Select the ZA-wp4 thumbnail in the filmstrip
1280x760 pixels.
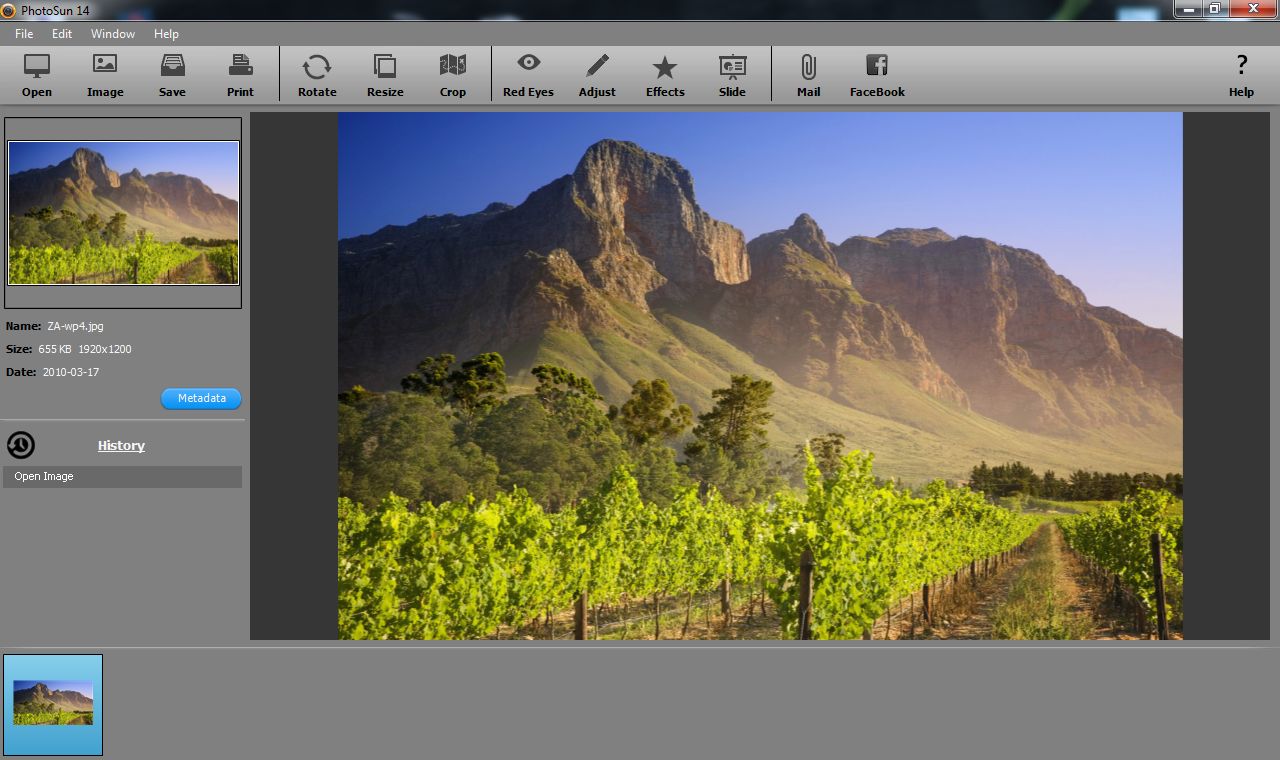tap(53, 704)
